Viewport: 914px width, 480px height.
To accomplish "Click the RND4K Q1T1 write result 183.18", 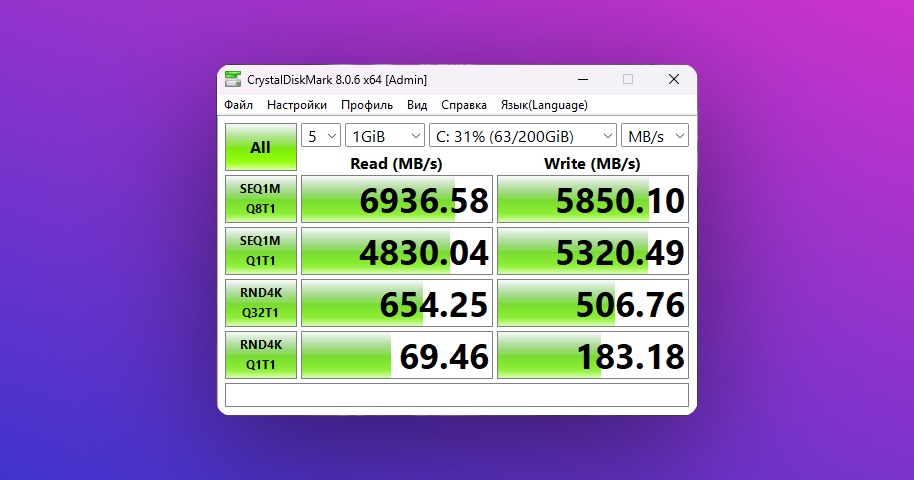I will pos(593,355).
